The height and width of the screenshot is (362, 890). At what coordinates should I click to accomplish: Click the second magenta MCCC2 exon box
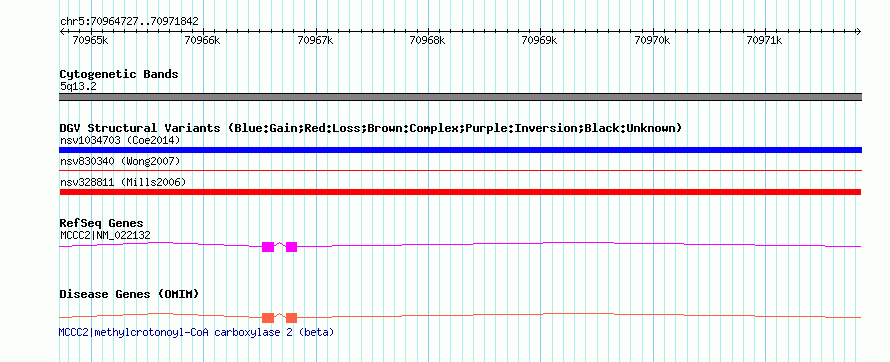pyautogui.click(x=291, y=247)
